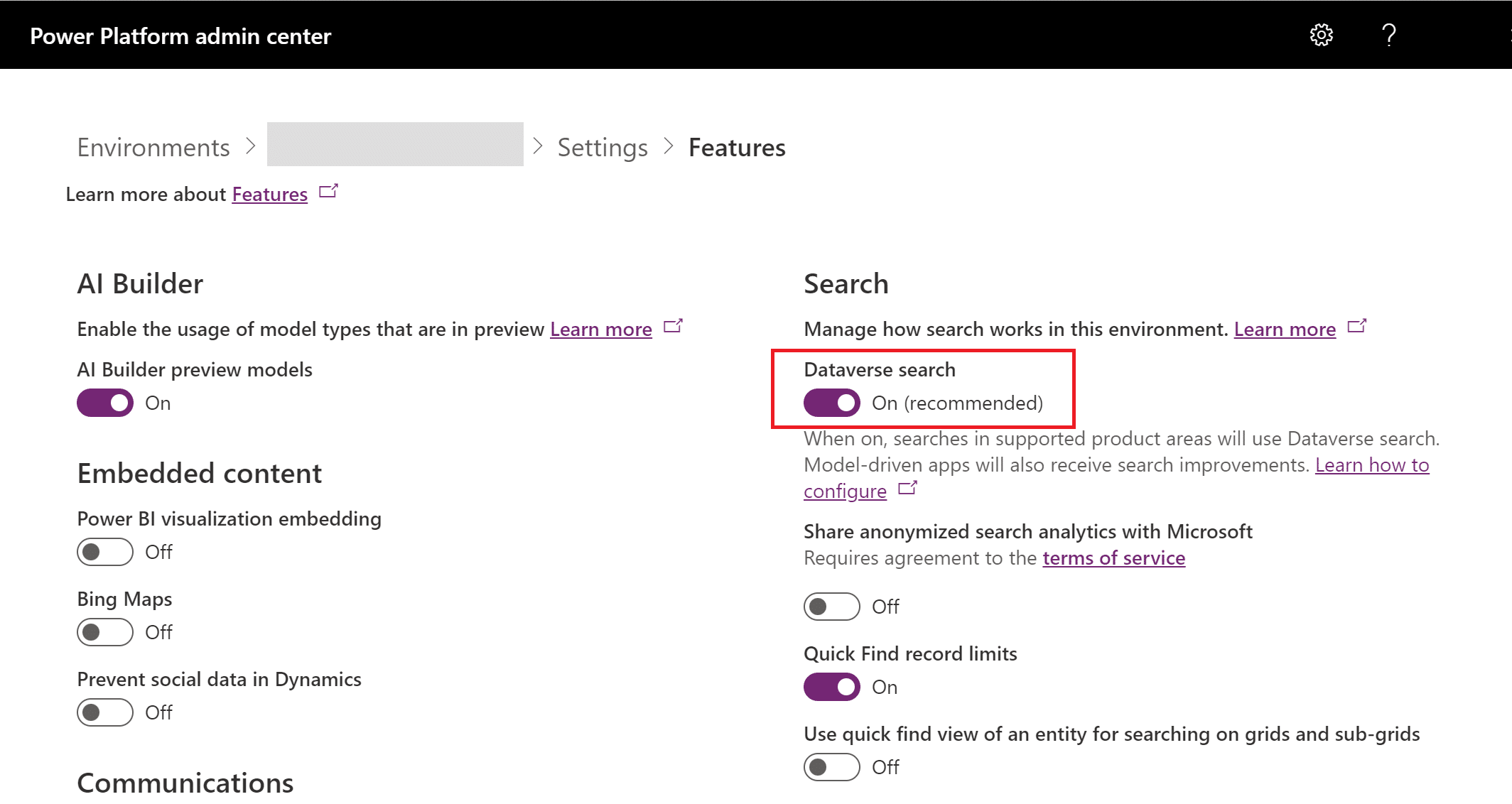
Task: Click external link icon after AI Builder Learn more
Action: [x=673, y=327]
